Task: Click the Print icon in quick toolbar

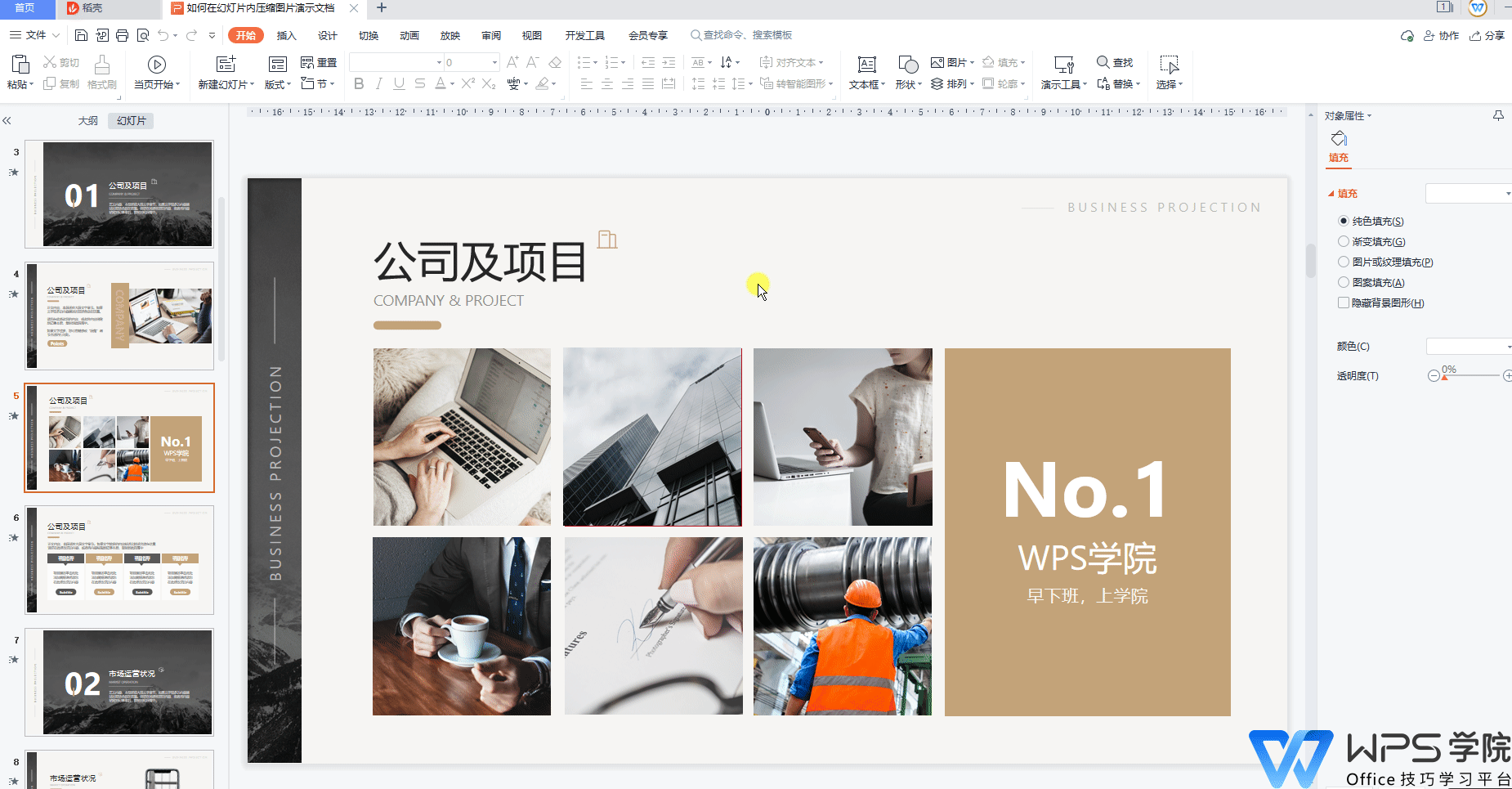Action: point(123,35)
